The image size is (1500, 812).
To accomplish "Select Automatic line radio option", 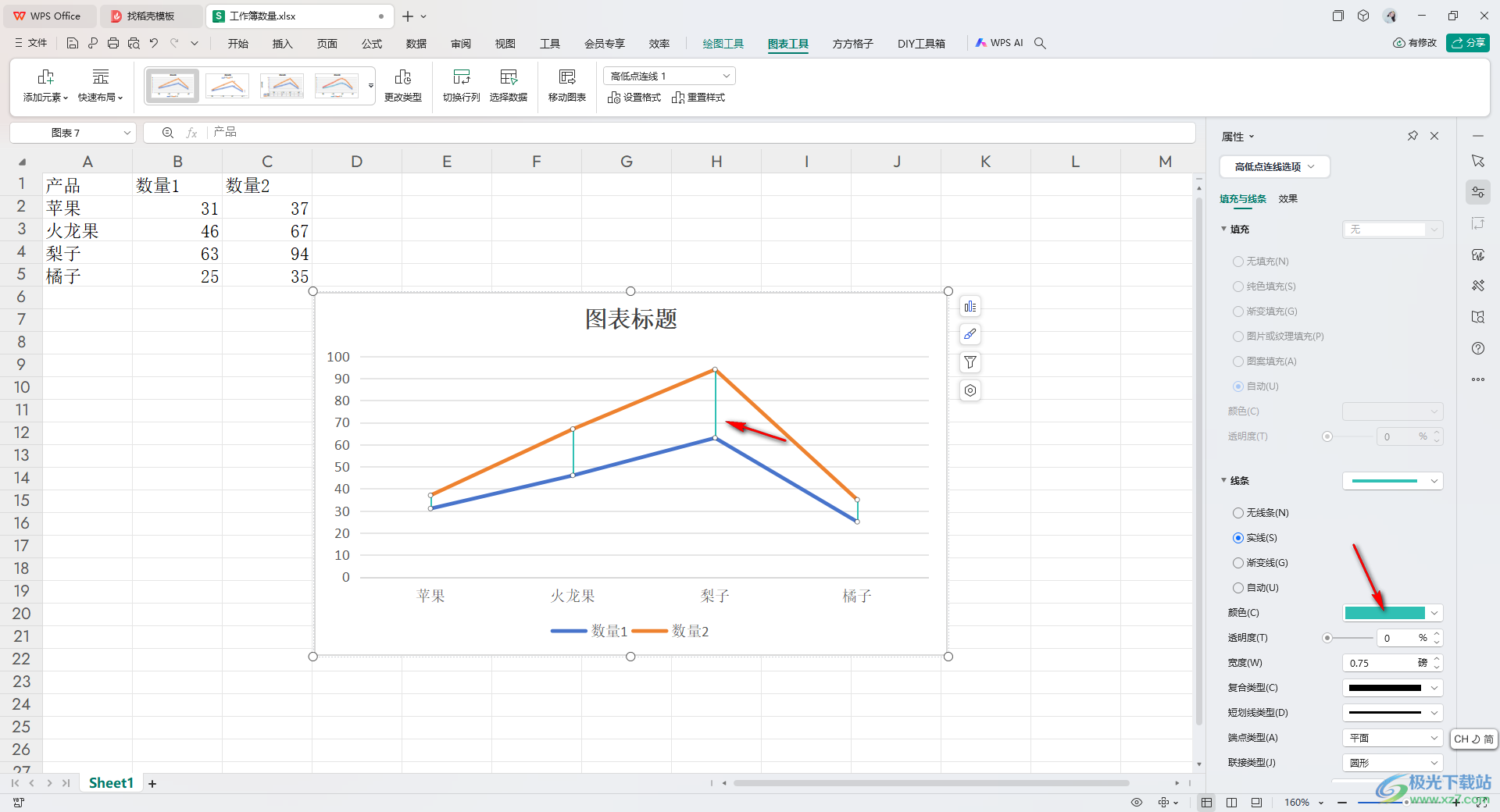I will click(x=1256, y=588).
